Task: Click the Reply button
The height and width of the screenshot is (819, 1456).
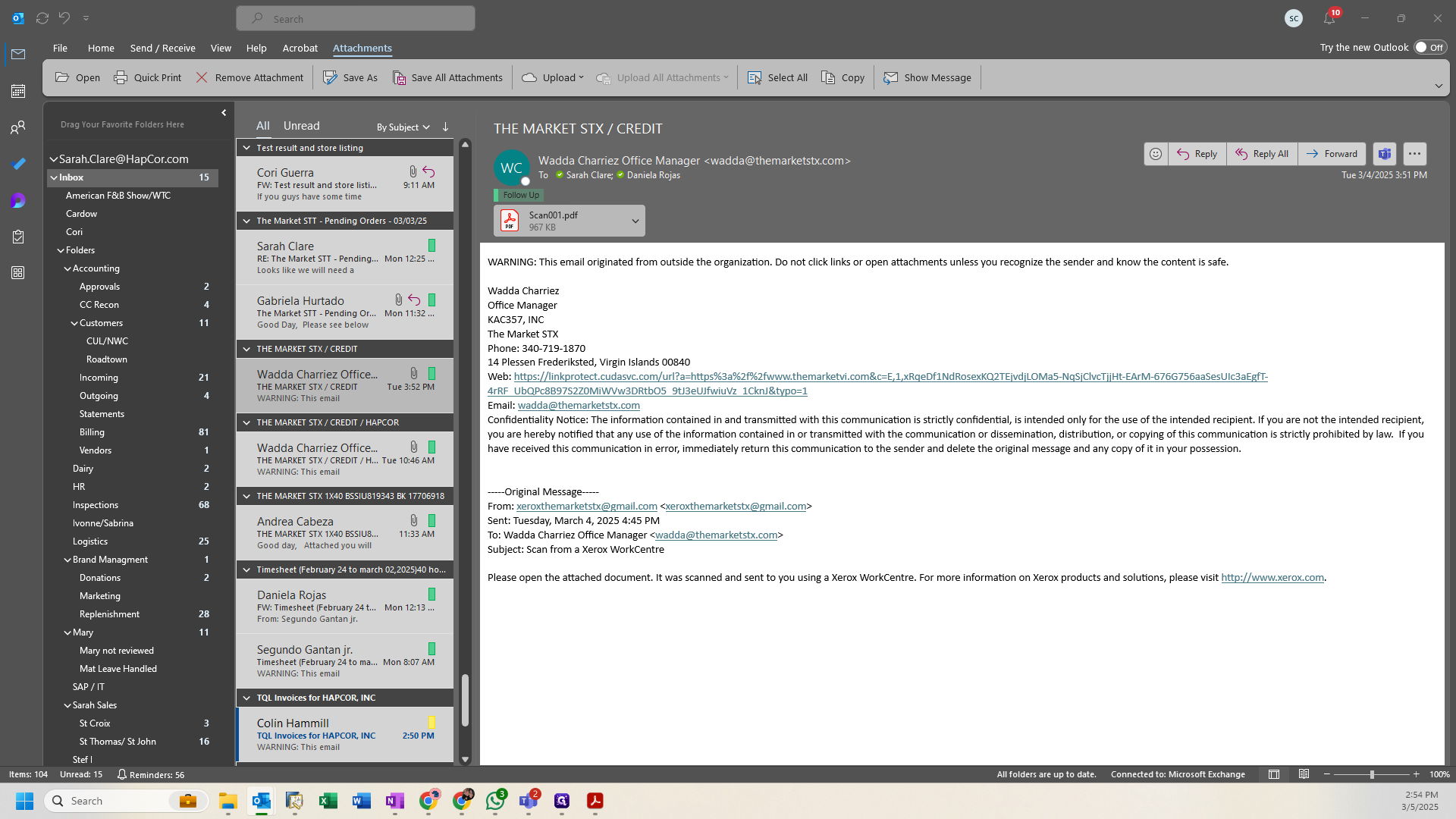Action: click(1197, 154)
